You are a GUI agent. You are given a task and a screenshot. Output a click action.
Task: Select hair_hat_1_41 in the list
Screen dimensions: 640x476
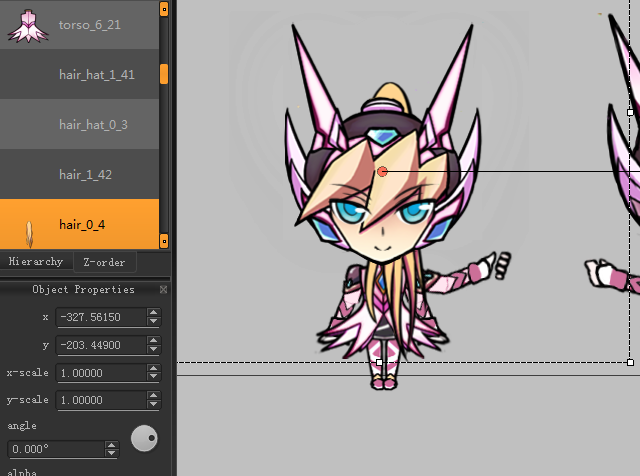coord(96,74)
